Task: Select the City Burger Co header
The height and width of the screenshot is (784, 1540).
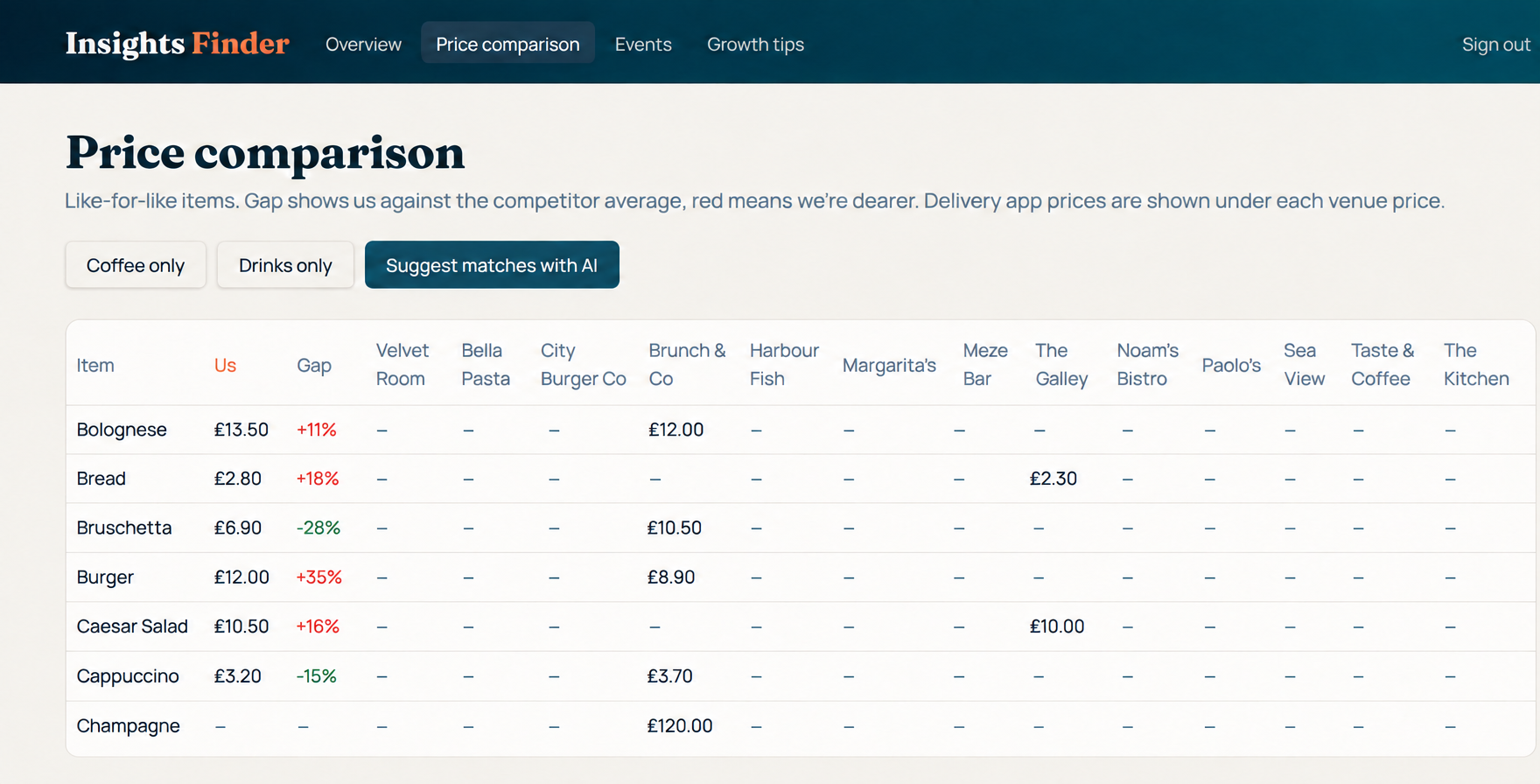Action: click(x=584, y=364)
